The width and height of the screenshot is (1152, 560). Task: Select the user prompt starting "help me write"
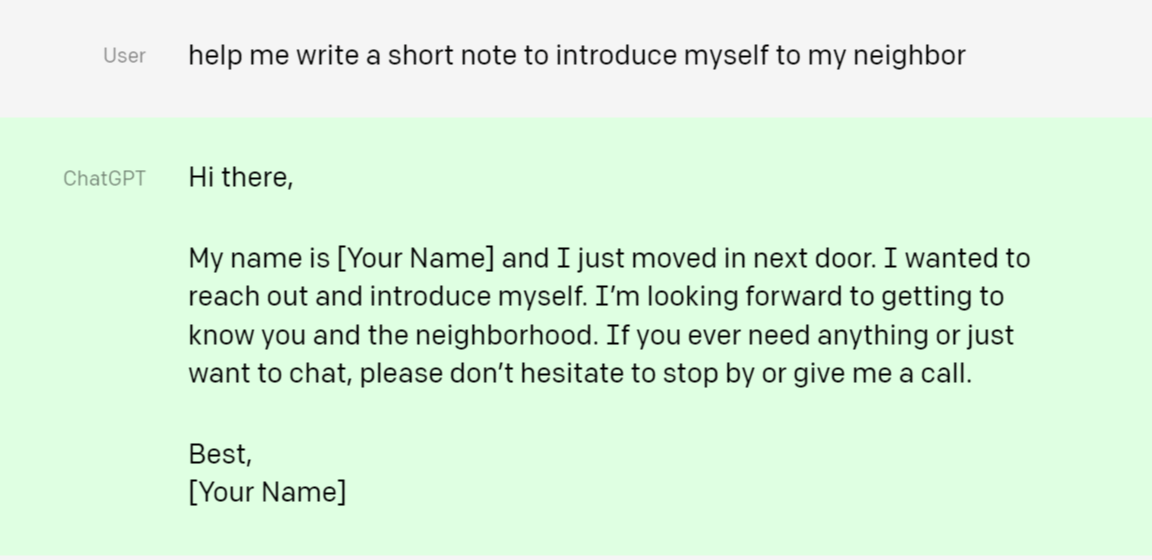click(577, 56)
